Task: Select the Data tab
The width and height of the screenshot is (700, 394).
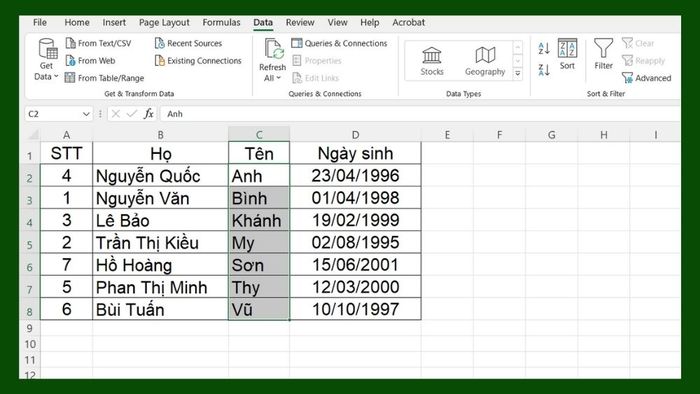Action: coord(263,22)
